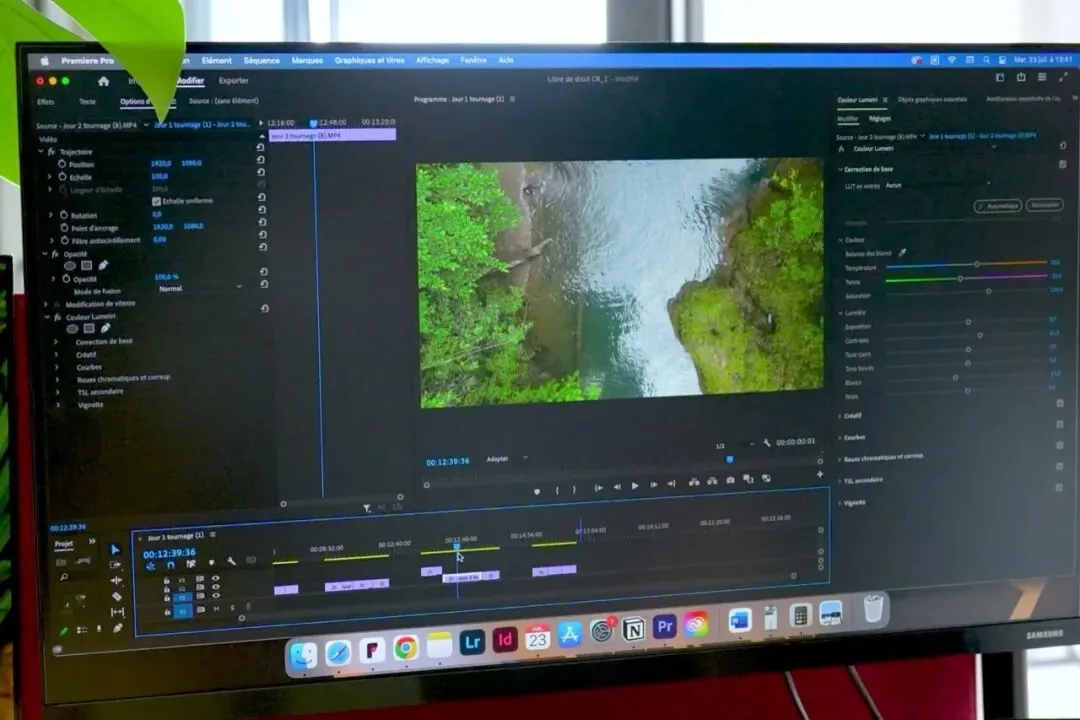Create ellipse mask under Couleur Lumetri effect
1080x720 pixels.
(x=72, y=329)
